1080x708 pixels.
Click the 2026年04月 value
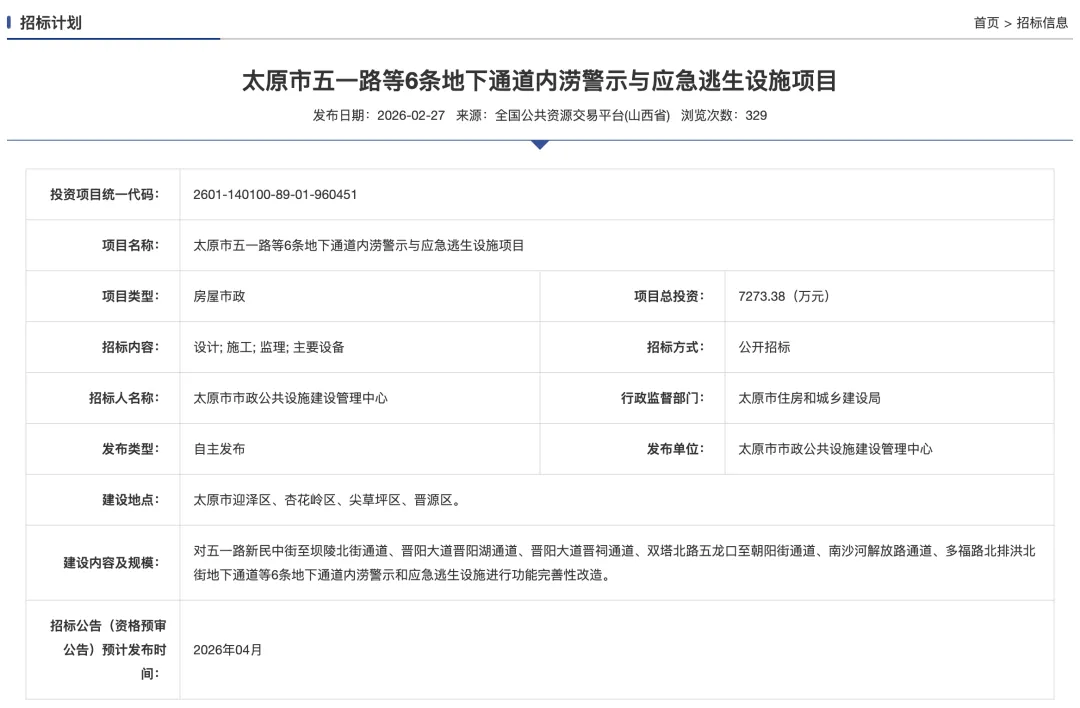coord(227,649)
